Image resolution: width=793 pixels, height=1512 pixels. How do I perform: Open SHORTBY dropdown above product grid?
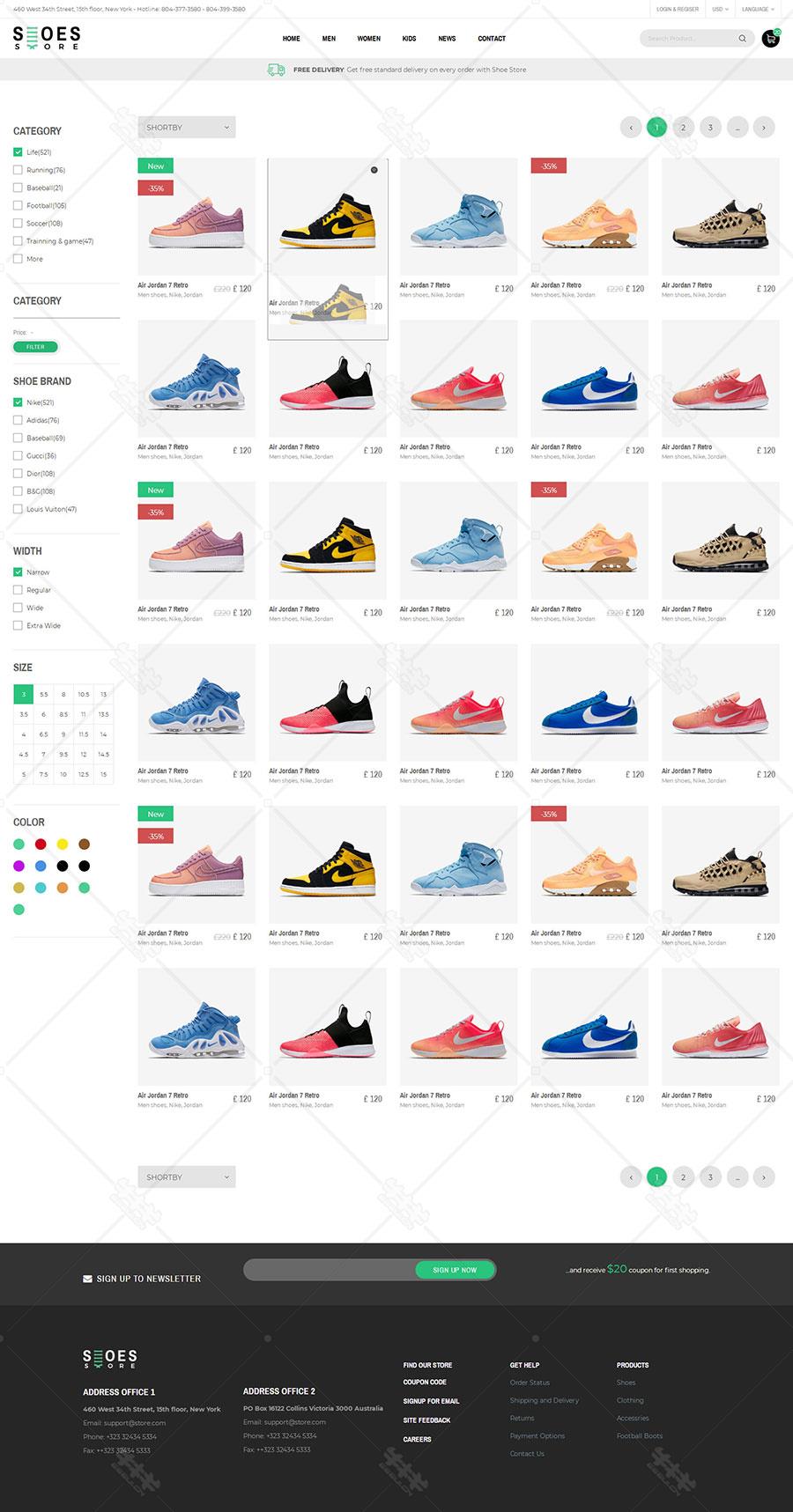click(x=187, y=128)
